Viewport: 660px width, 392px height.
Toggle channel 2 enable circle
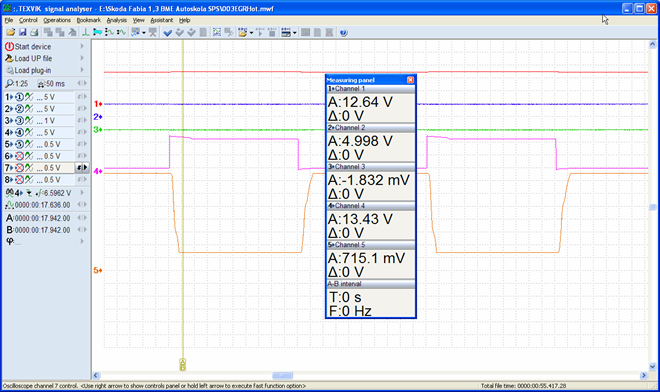click(x=19, y=109)
